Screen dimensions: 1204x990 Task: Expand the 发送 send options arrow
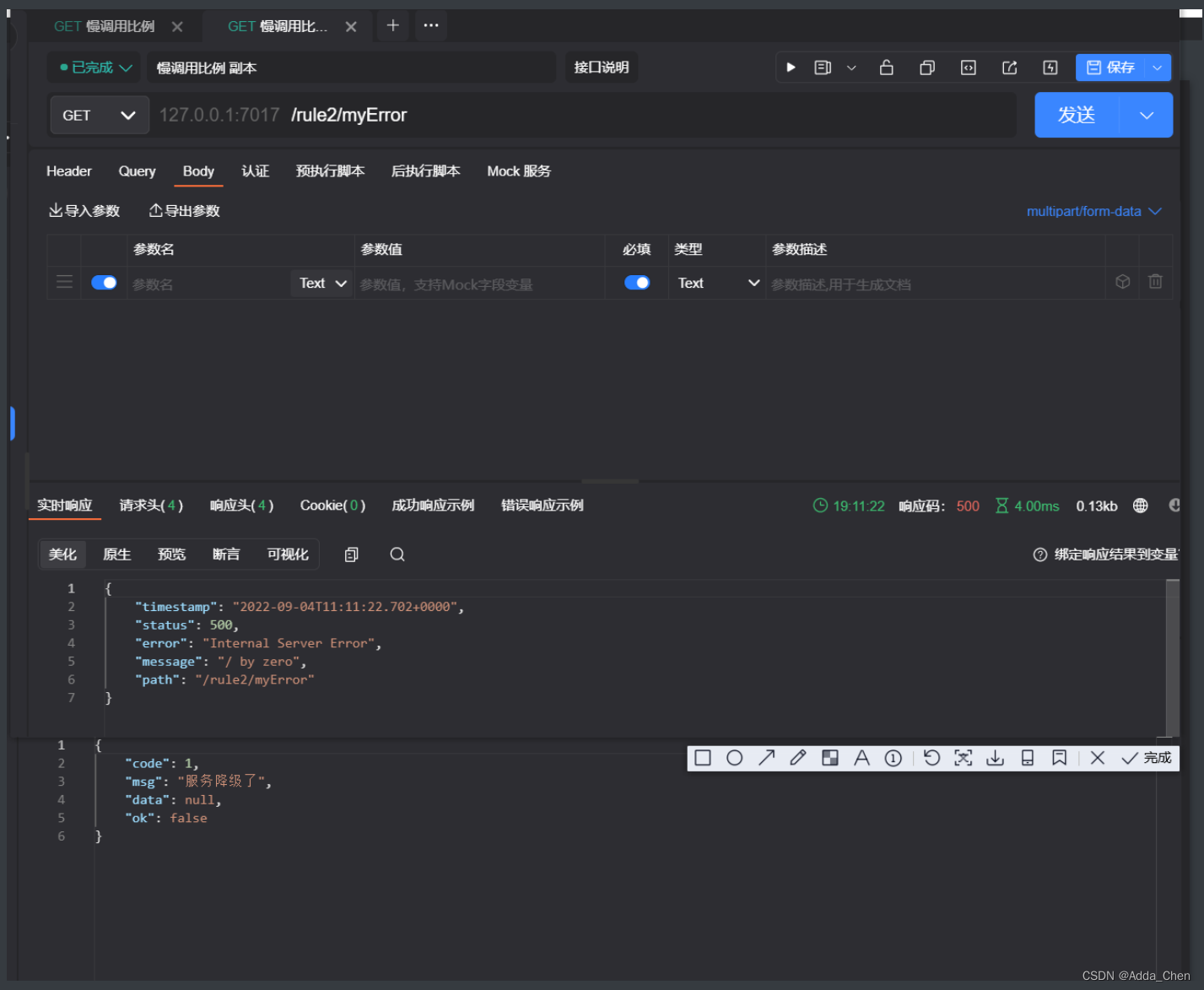point(1147,116)
